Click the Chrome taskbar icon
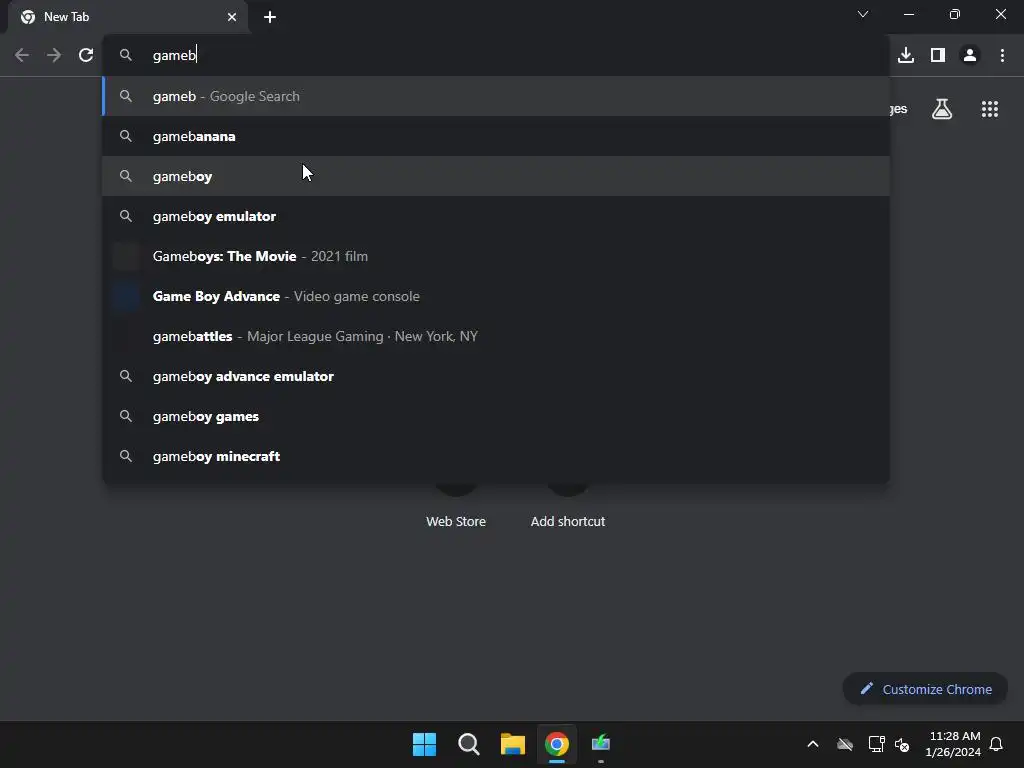 [x=556, y=744]
